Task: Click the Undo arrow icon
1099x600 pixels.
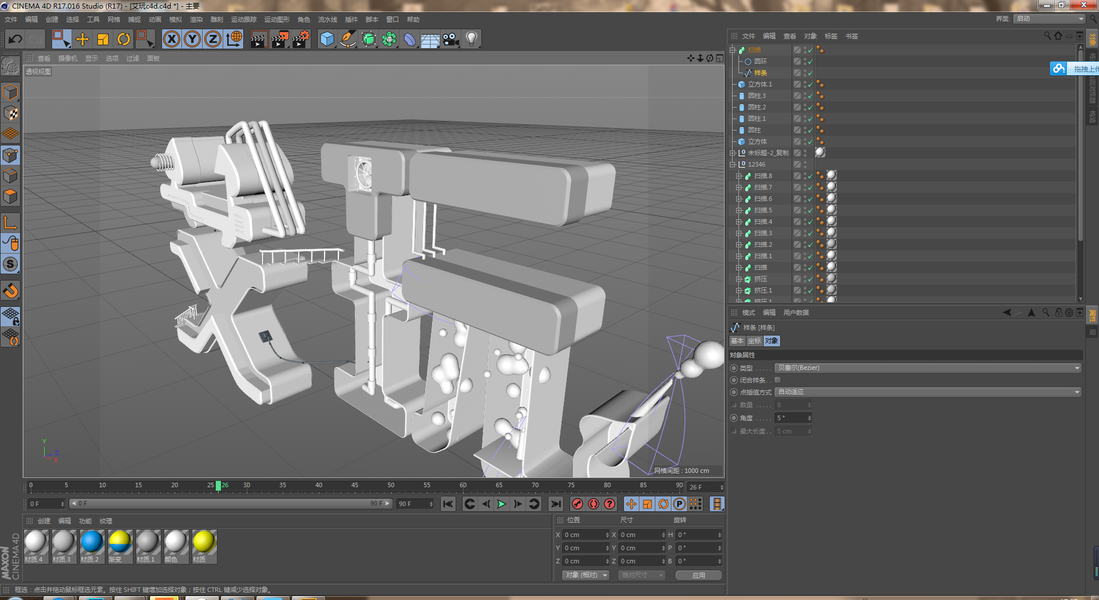Action: pos(15,39)
